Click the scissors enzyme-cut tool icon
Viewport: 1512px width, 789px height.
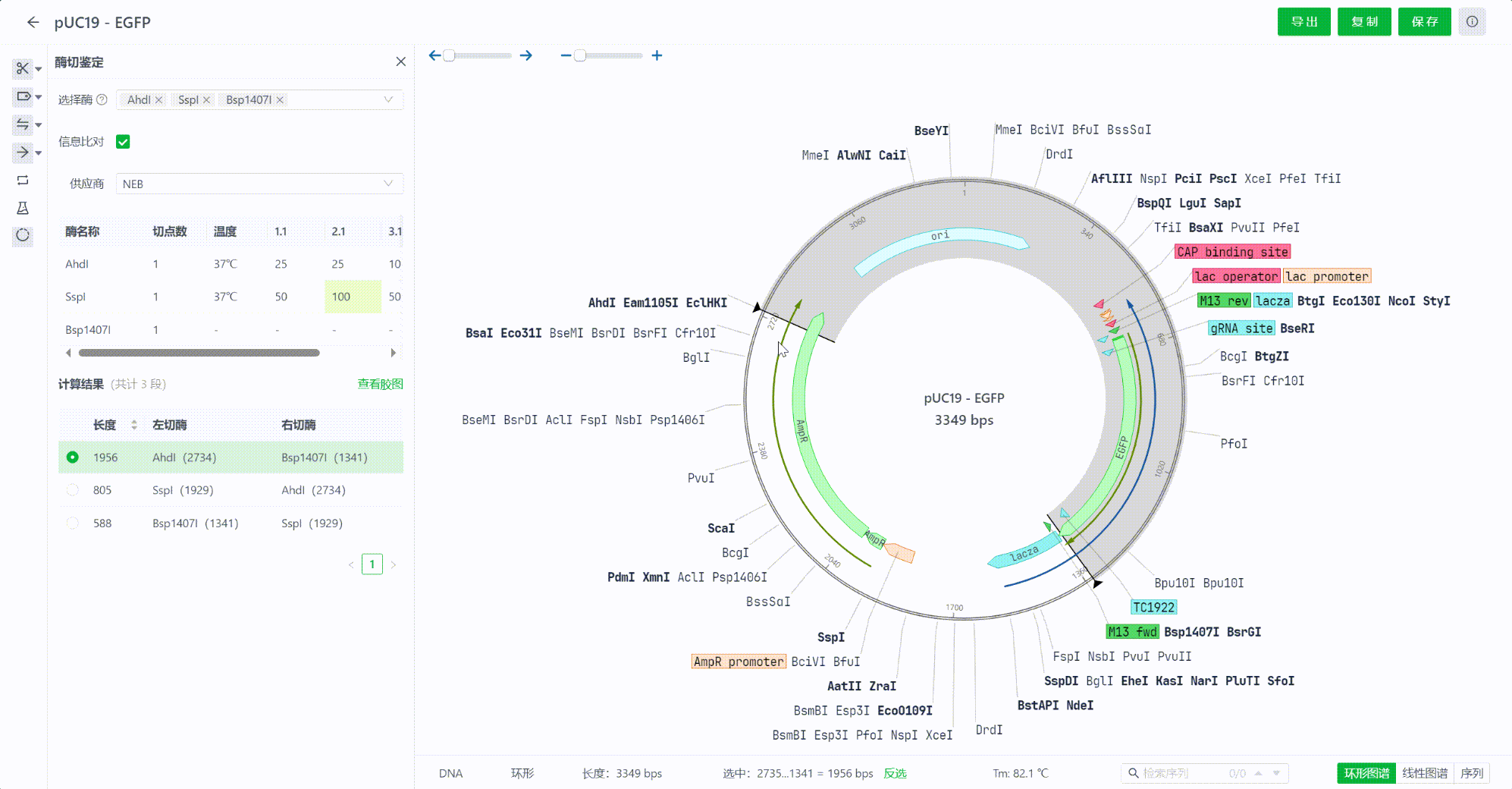tap(23, 68)
